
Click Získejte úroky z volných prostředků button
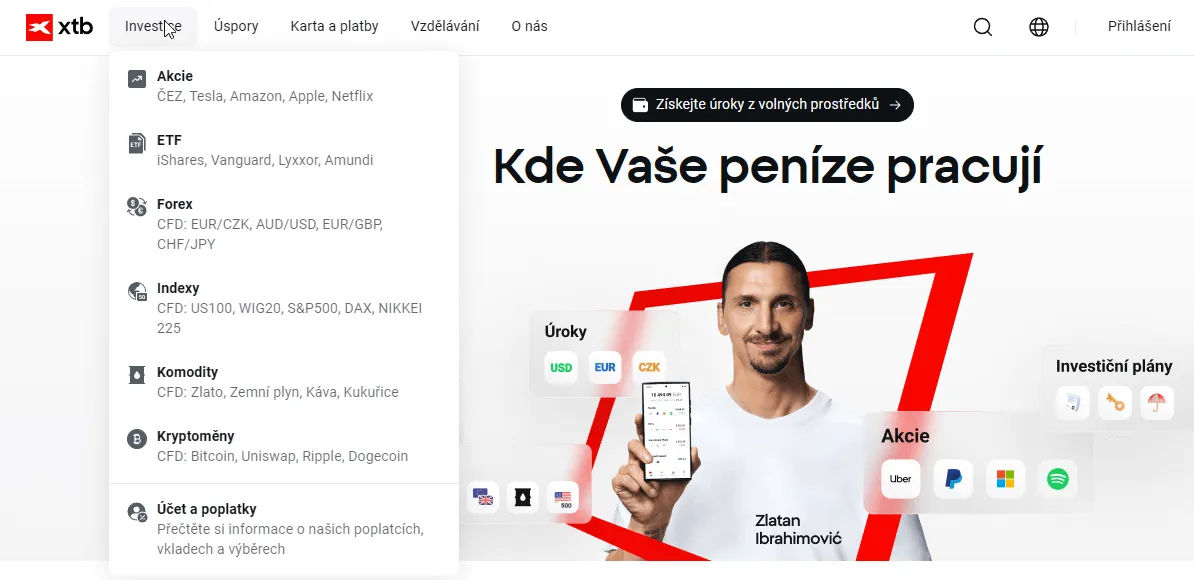click(767, 105)
